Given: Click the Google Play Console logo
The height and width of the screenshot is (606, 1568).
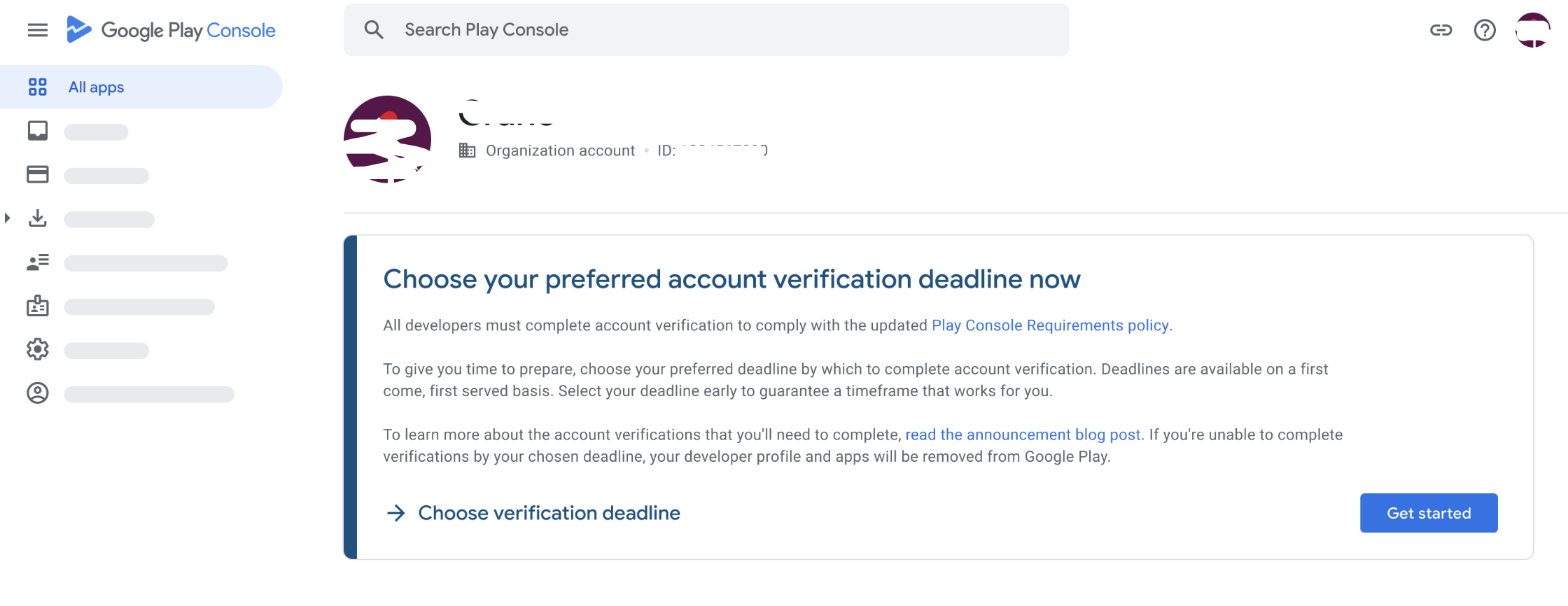Looking at the screenshot, I should pyautogui.click(x=171, y=30).
